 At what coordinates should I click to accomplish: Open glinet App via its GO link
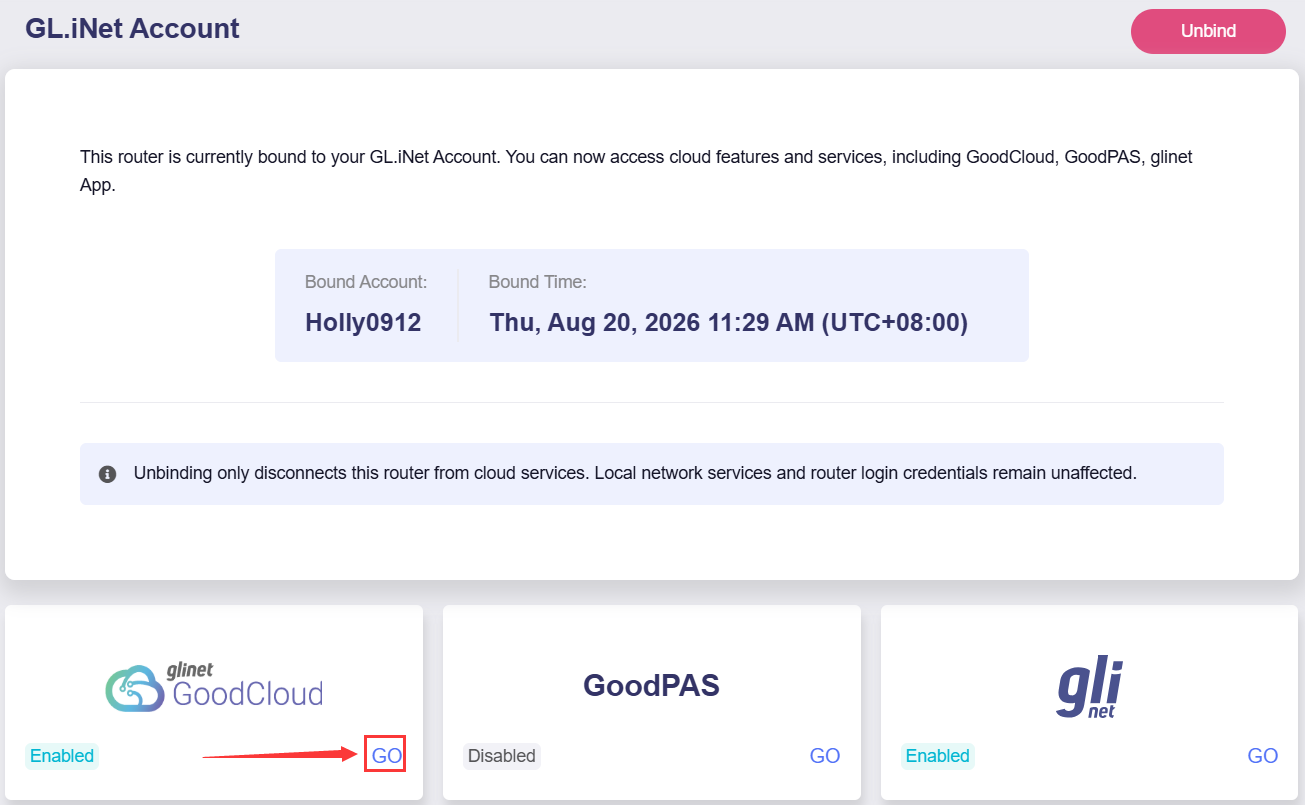click(1262, 756)
